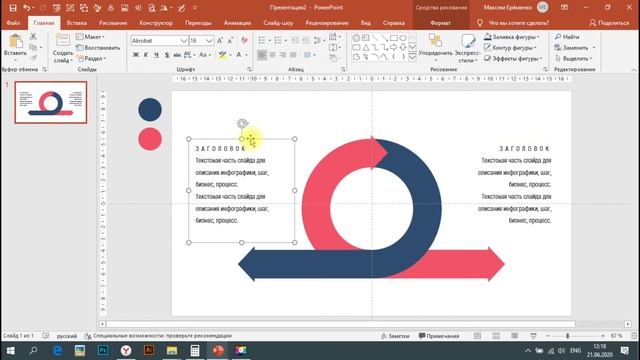This screenshot has width=640, height=360.
Task: Switch to the Animation (Анимация) tab
Action: click(x=237, y=23)
